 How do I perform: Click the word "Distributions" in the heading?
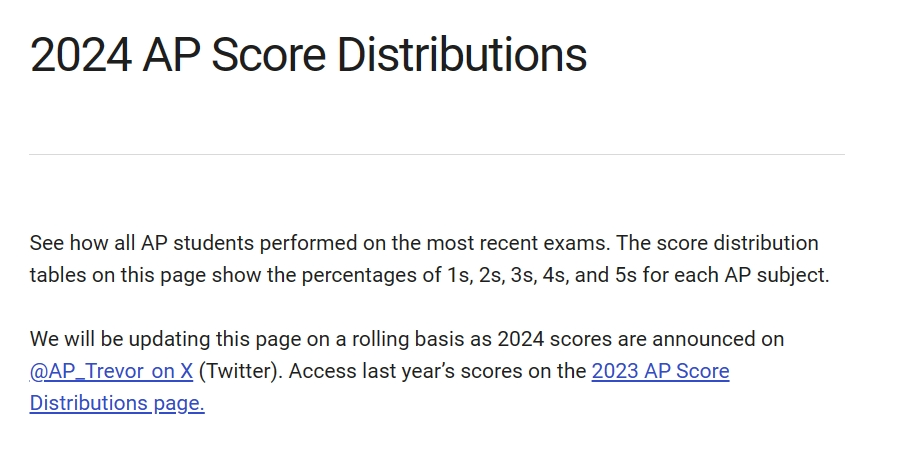(x=462, y=55)
